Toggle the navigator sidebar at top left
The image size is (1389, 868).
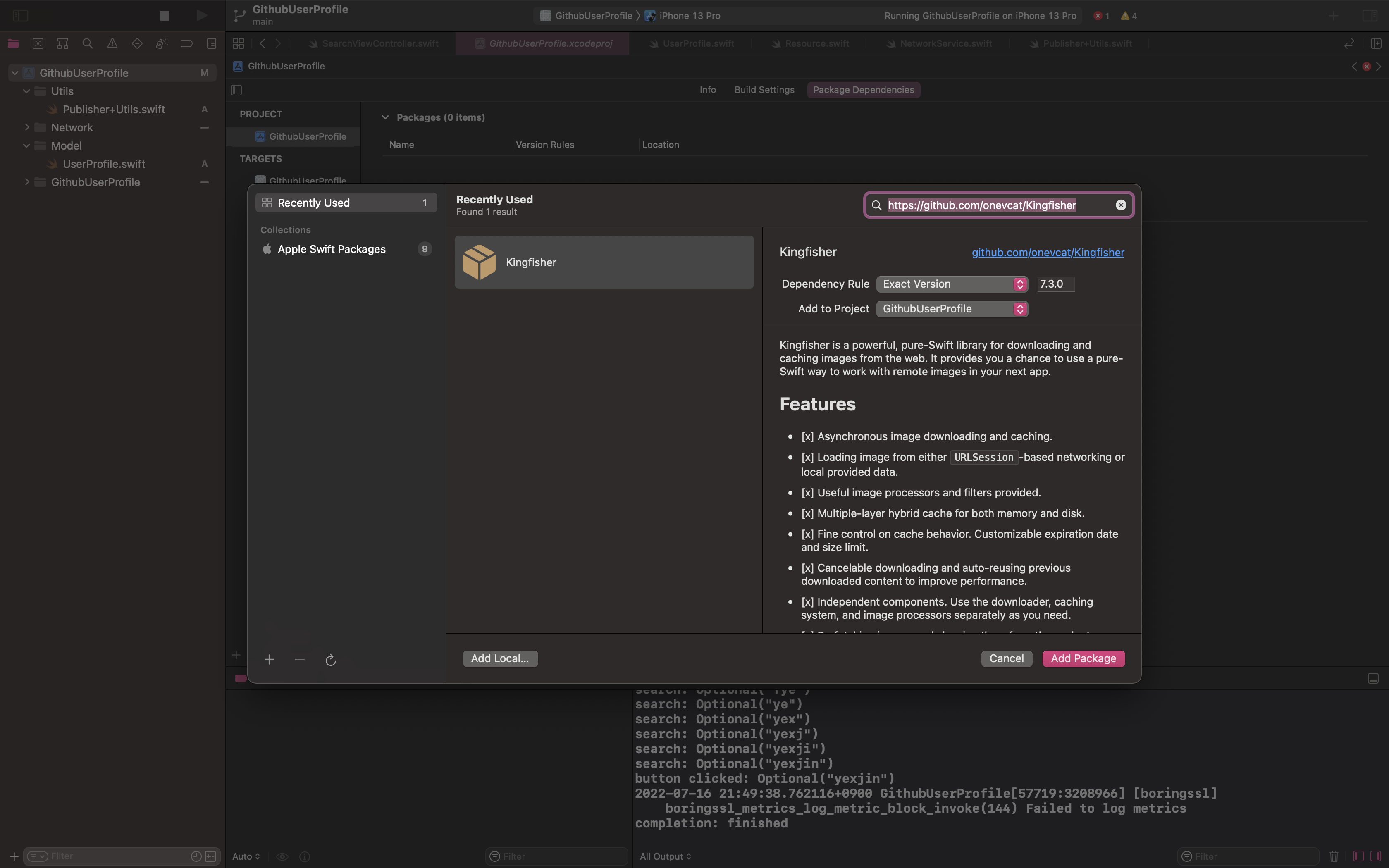pyautogui.click(x=21, y=16)
